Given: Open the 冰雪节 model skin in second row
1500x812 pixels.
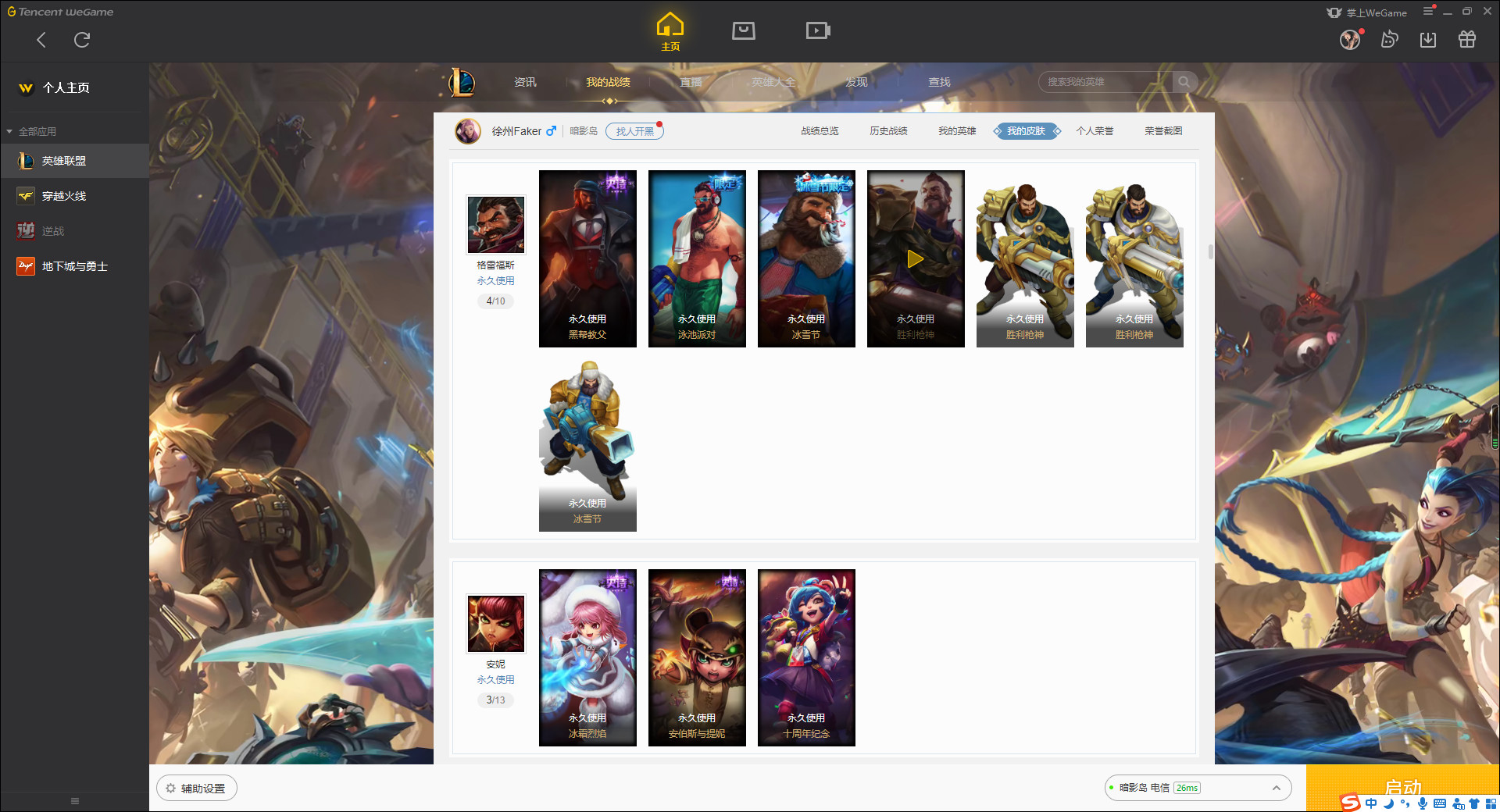Looking at the screenshot, I should (587, 443).
